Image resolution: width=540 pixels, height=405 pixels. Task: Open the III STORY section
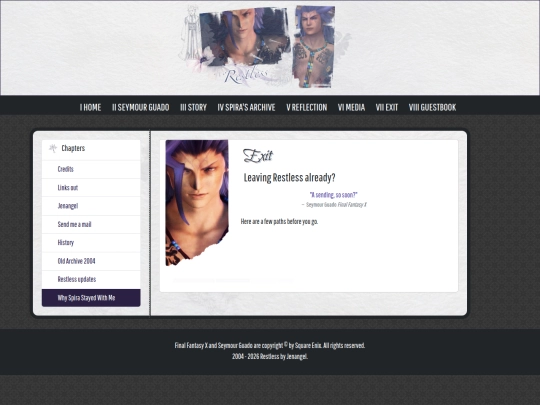pyautogui.click(x=193, y=107)
